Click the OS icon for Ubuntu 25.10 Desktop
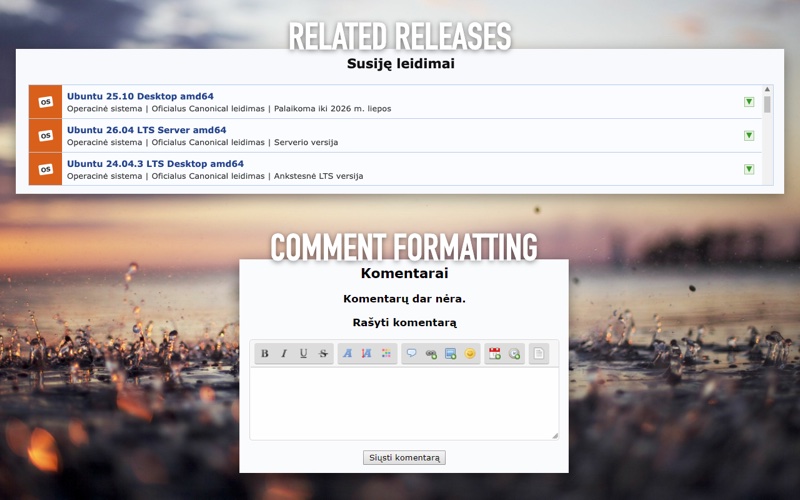 coord(45,102)
